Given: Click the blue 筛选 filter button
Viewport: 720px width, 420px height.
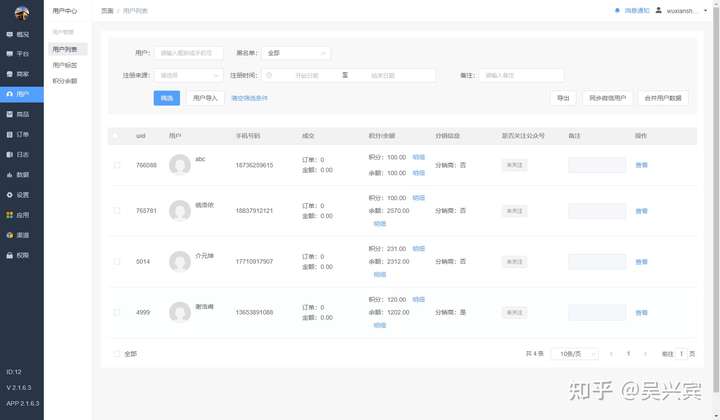Looking at the screenshot, I should 167,98.
